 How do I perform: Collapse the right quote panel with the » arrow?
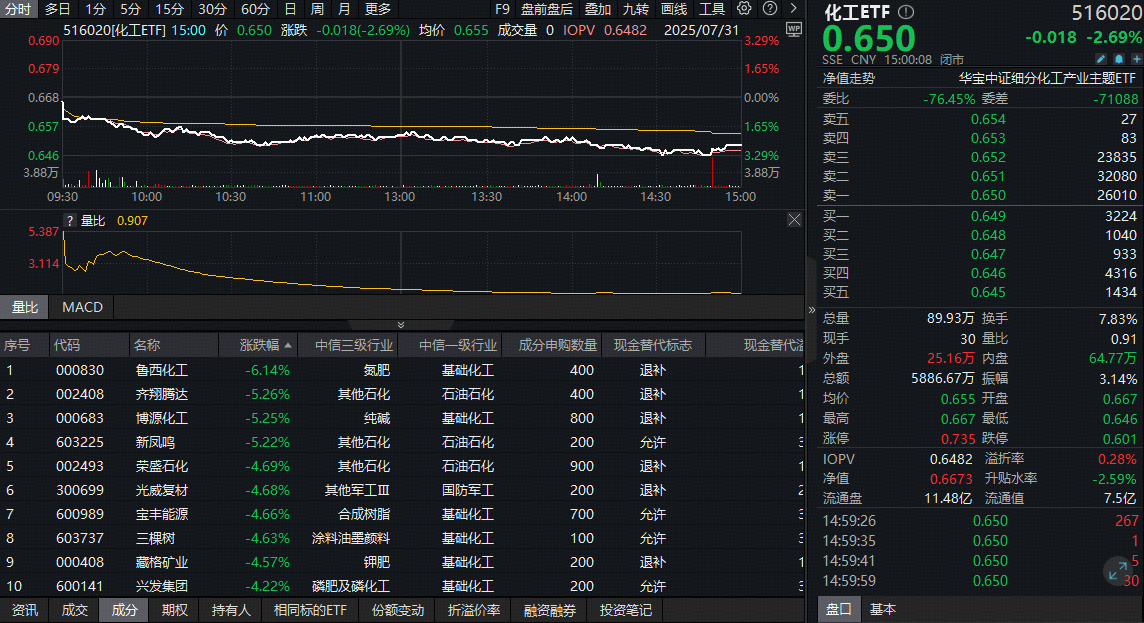point(812,310)
